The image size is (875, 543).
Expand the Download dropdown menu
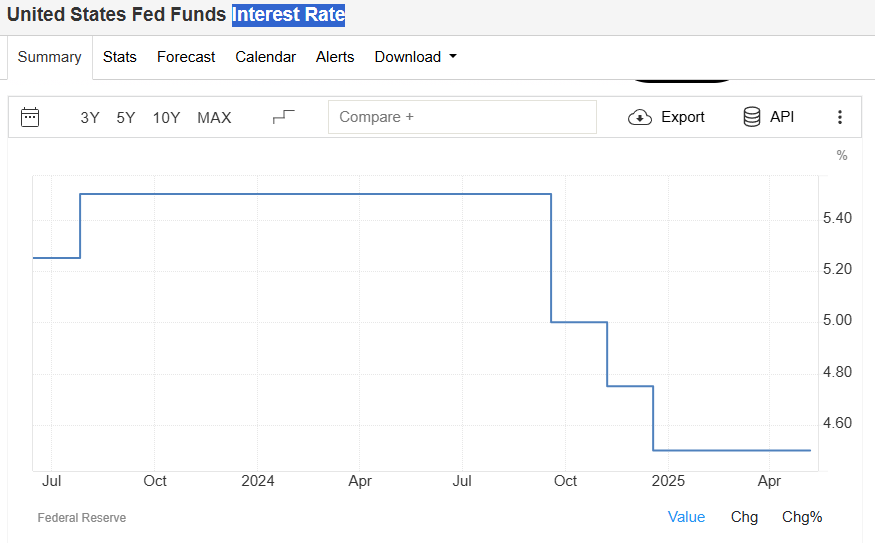point(415,57)
